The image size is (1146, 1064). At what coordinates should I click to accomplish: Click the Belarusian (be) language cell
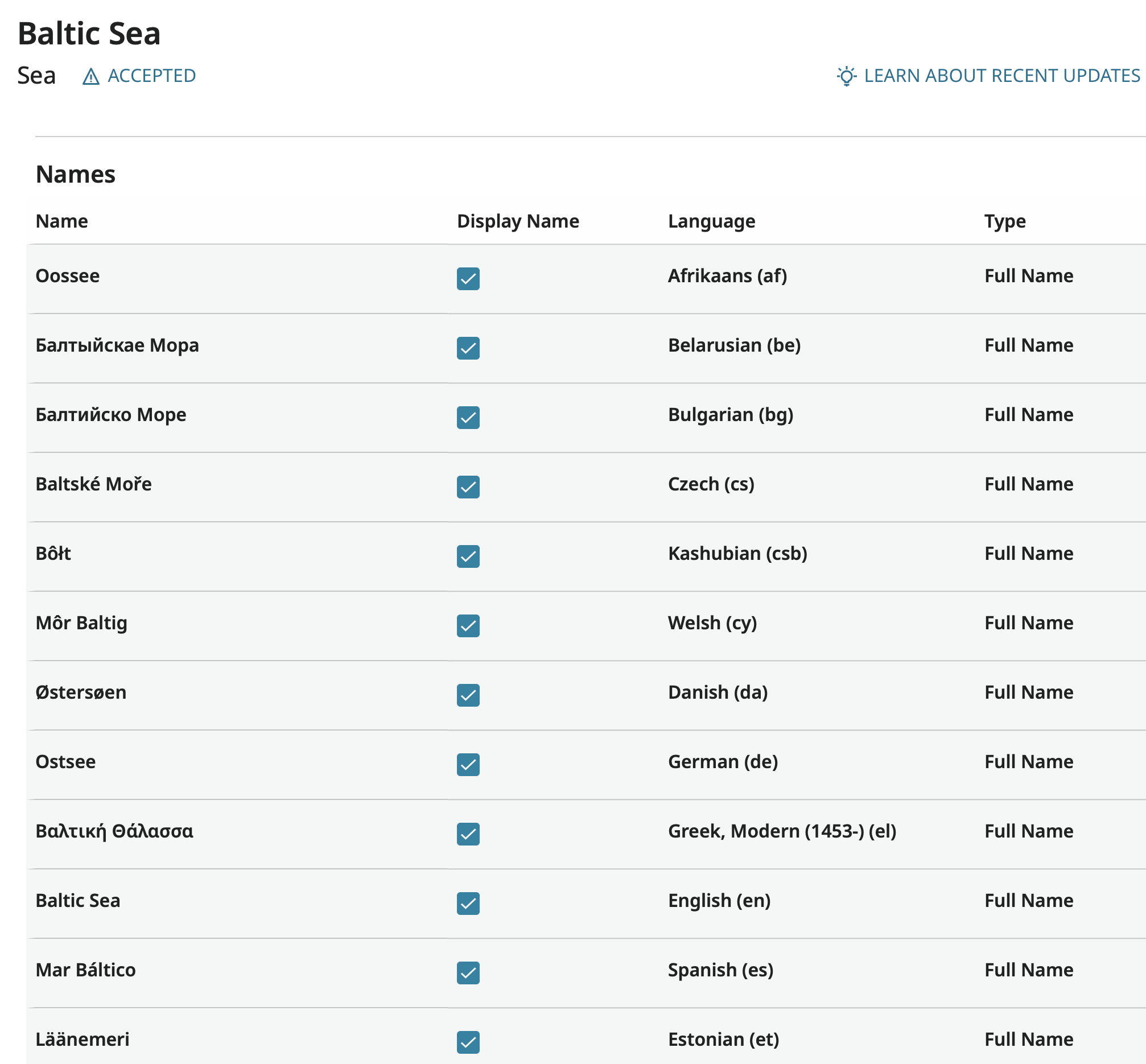734,345
